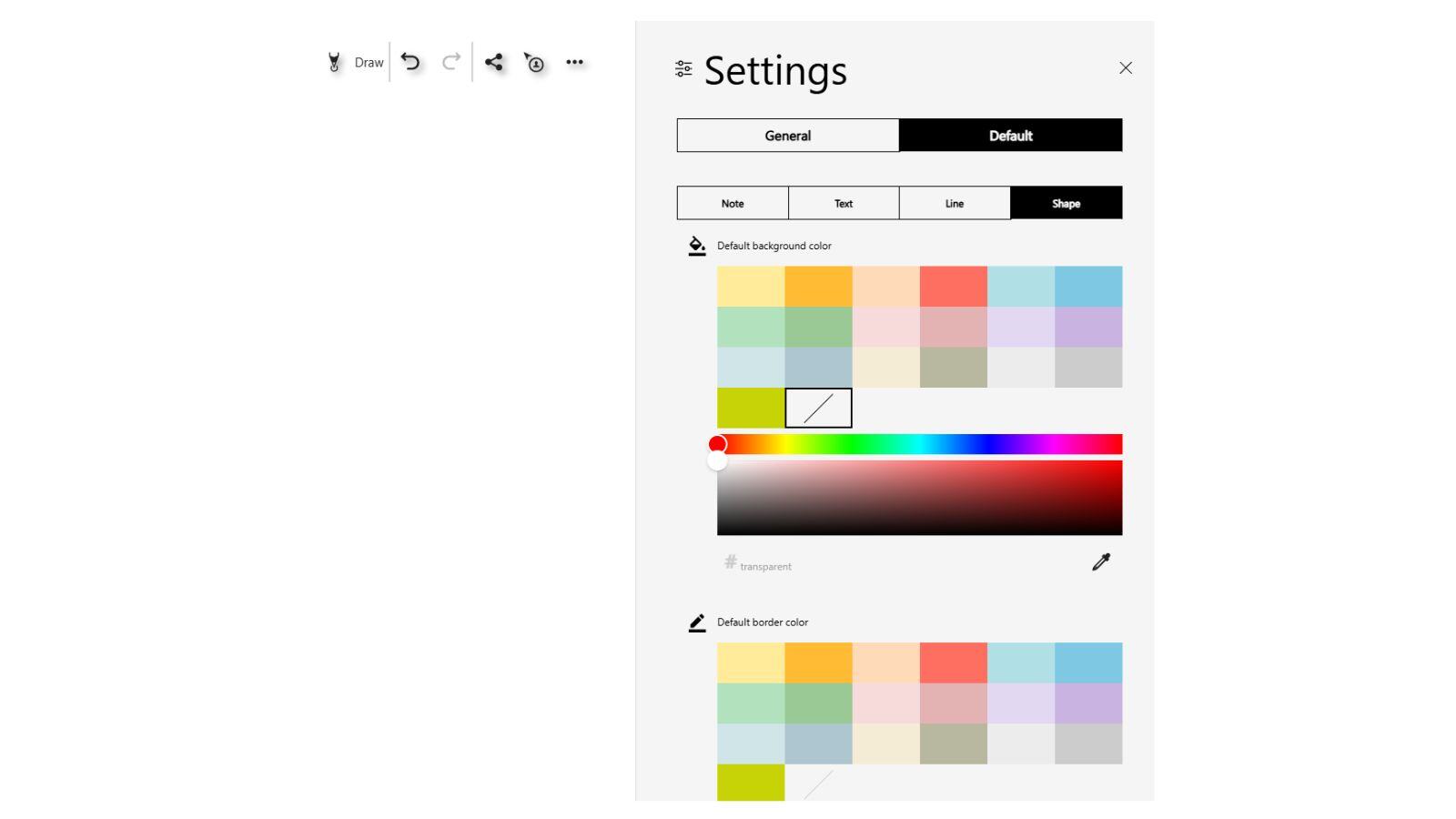Select the olive swatch under border colors
The height and width of the screenshot is (819, 1456).
[750, 784]
